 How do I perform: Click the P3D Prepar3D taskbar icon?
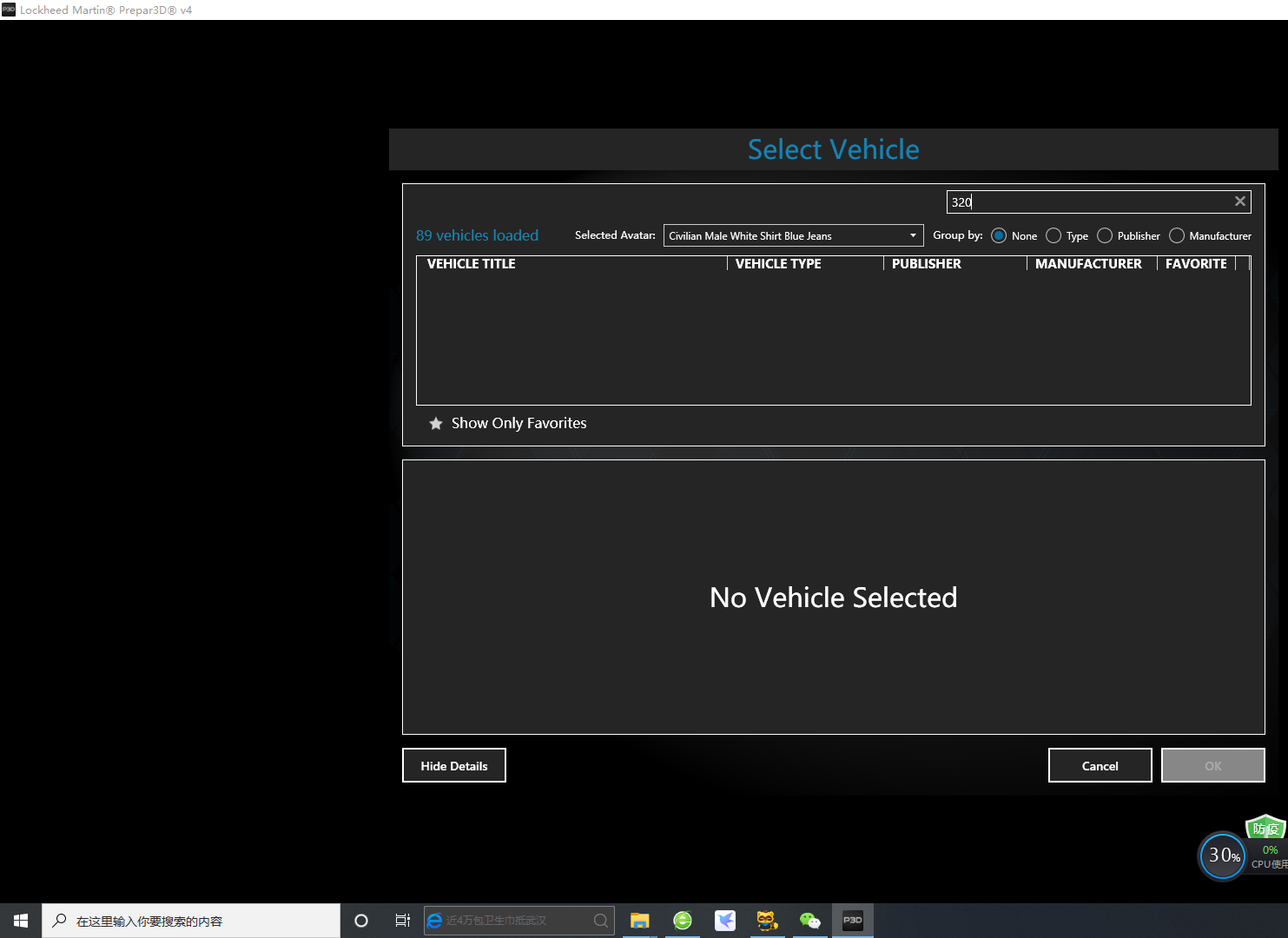[853, 921]
